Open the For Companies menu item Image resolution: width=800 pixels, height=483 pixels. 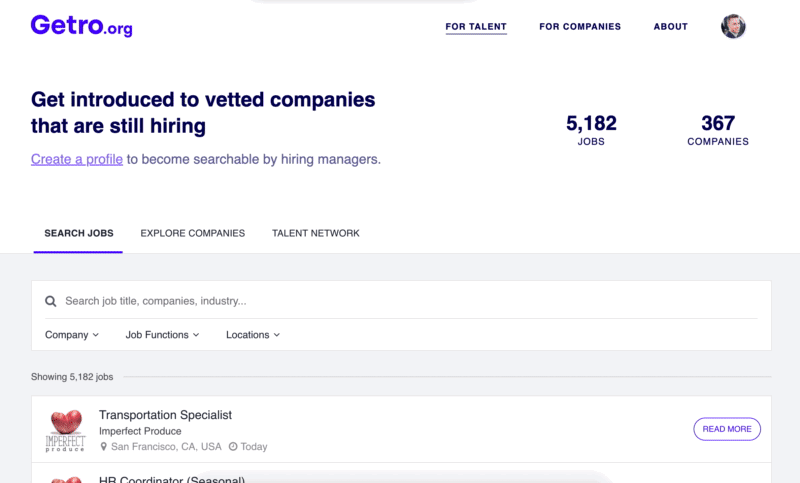(580, 27)
